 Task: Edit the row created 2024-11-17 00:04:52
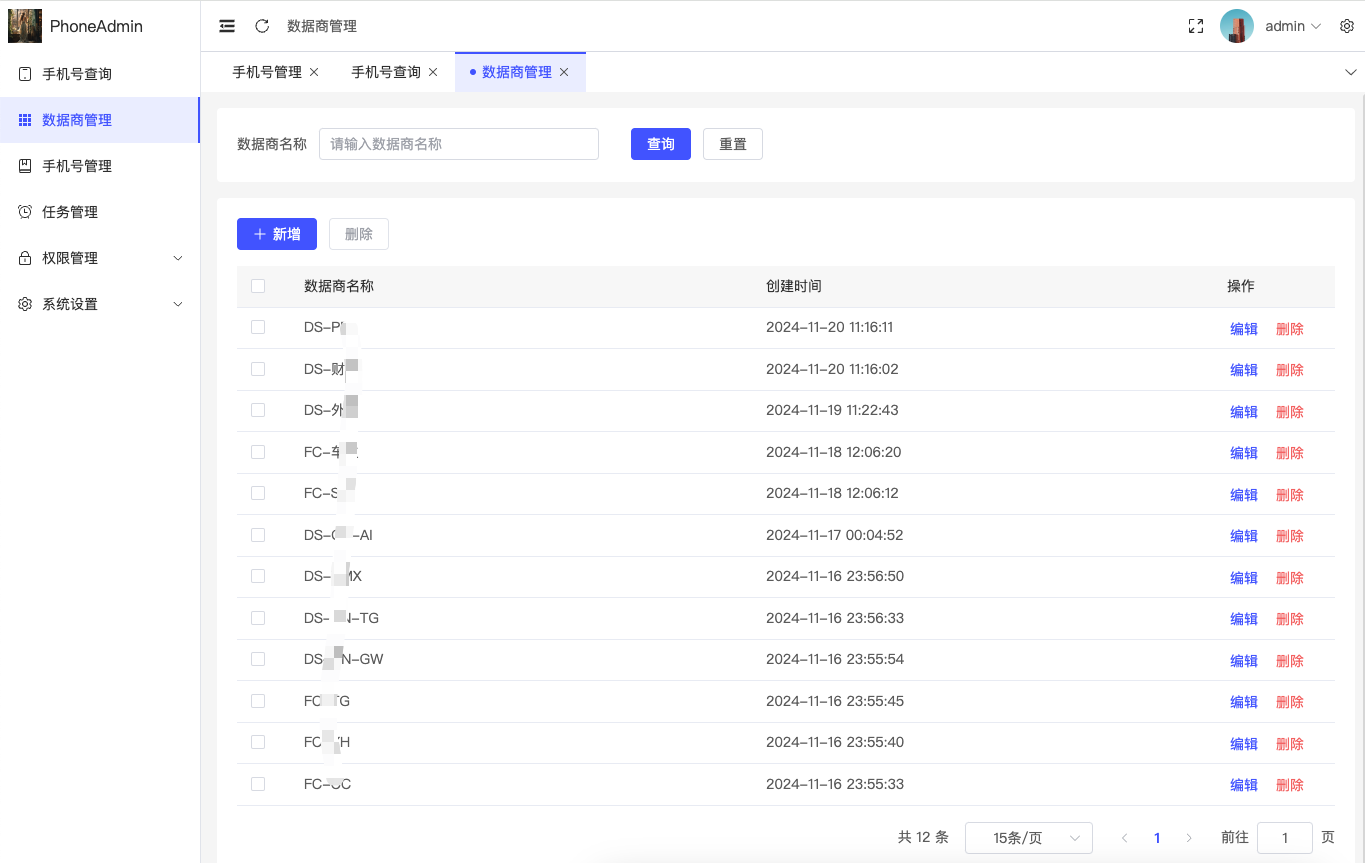[1244, 536]
